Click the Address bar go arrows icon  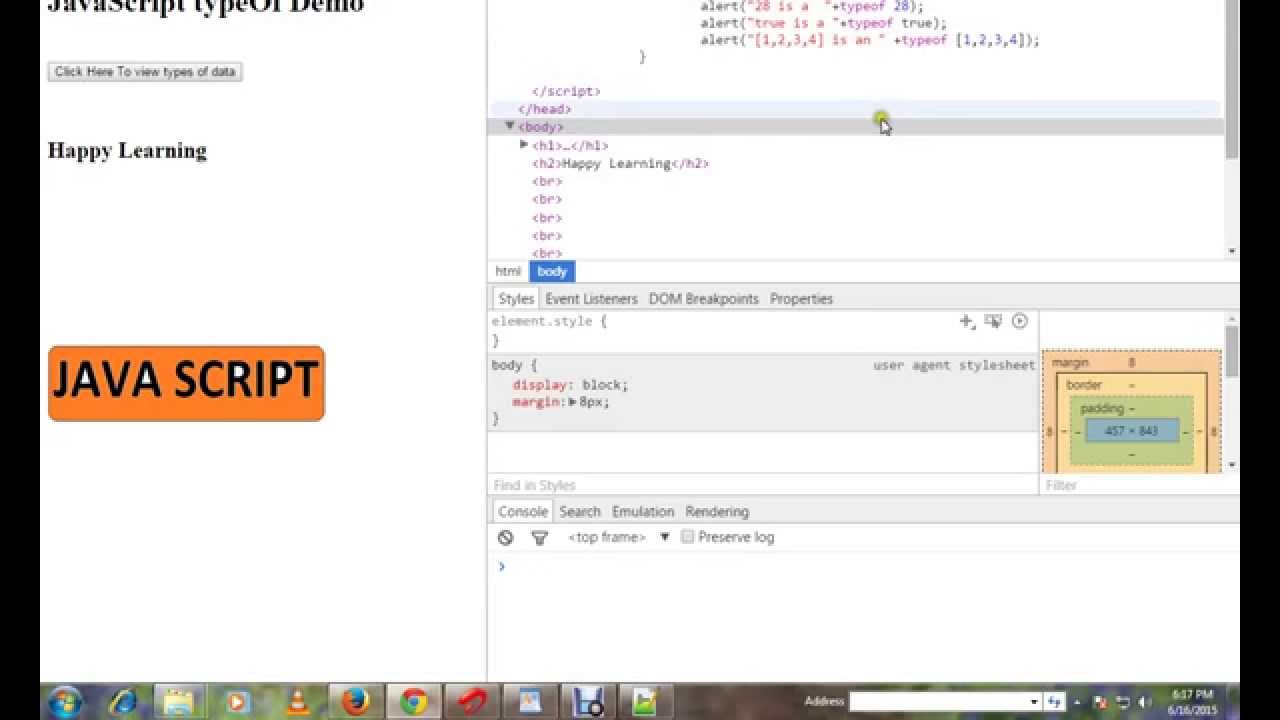point(1054,701)
